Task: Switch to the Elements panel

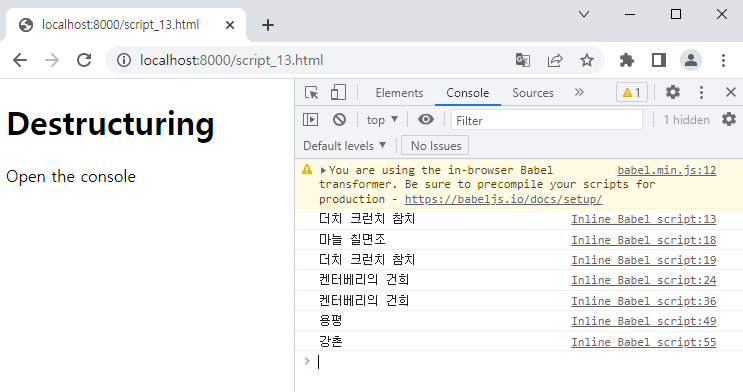Action: tap(399, 93)
